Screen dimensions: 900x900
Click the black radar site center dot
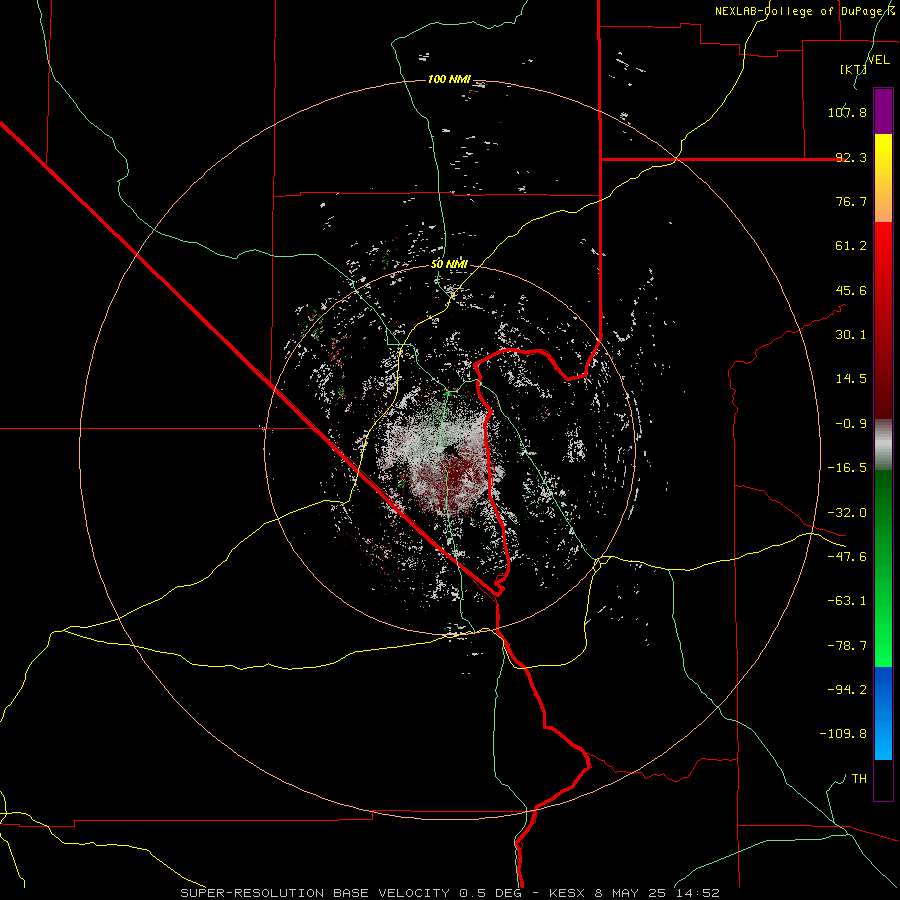(449, 451)
